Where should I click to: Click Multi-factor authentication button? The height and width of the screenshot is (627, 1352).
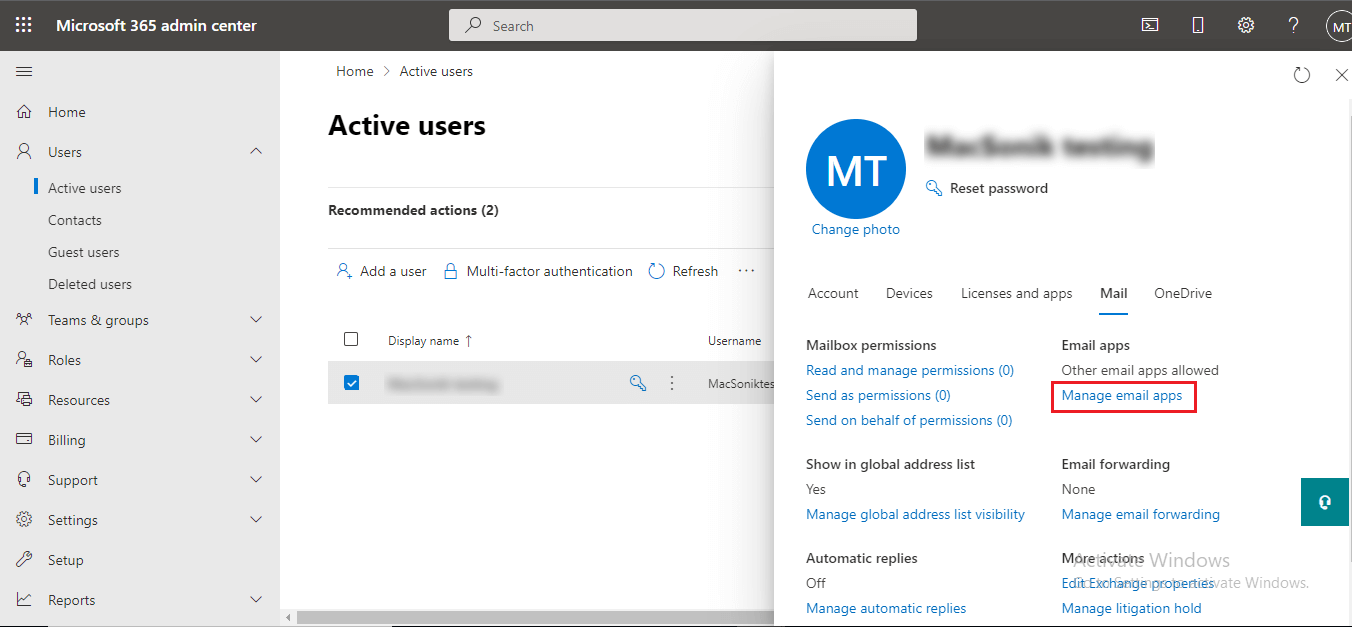[537, 271]
